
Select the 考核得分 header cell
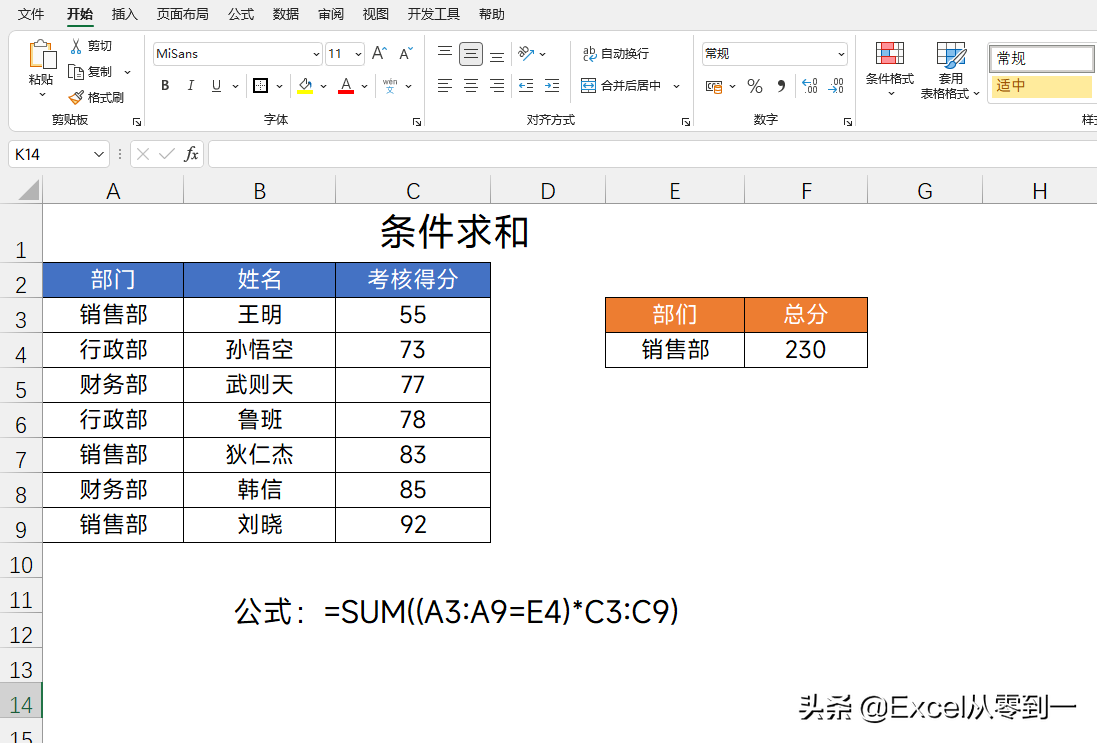(413, 280)
